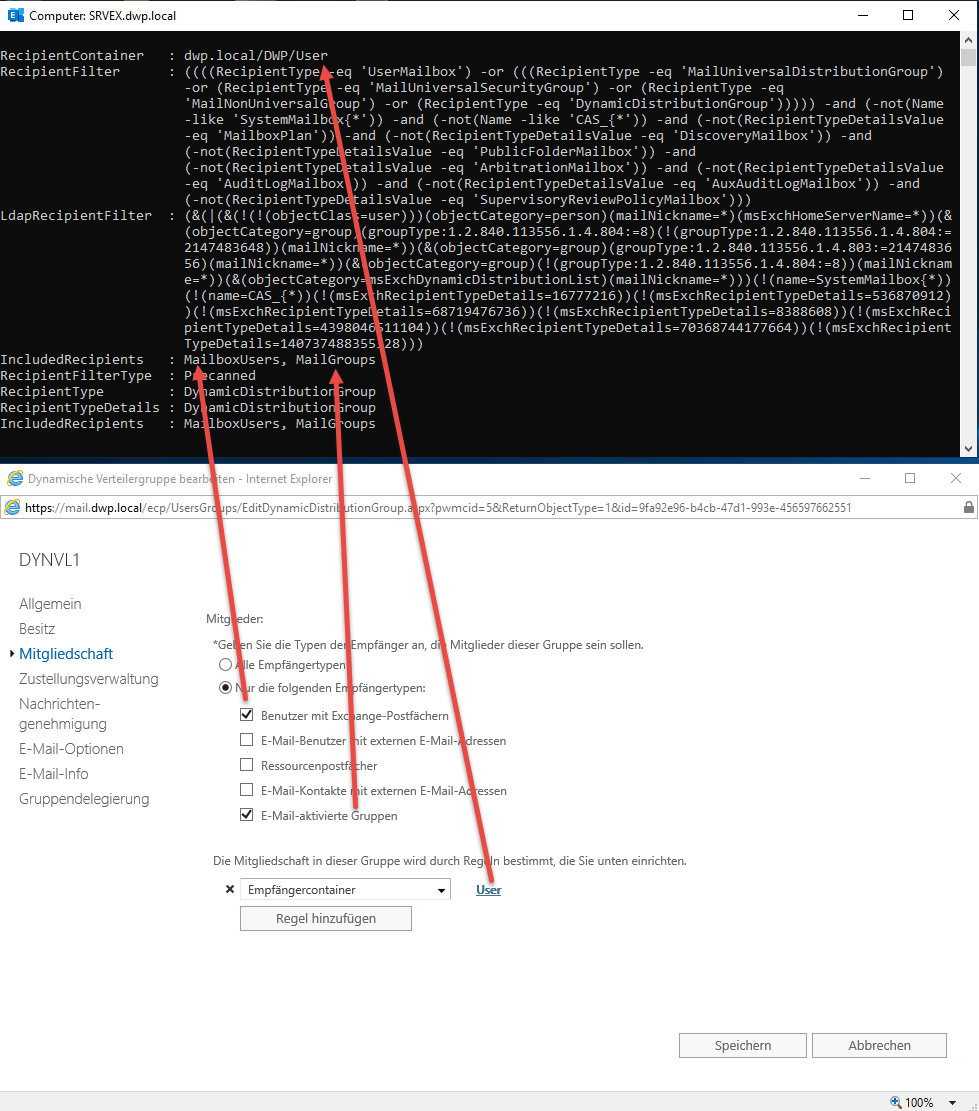Click the Internet Explorer page icon in address bar
Image resolution: width=979 pixels, height=1111 pixels.
point(13,508)
